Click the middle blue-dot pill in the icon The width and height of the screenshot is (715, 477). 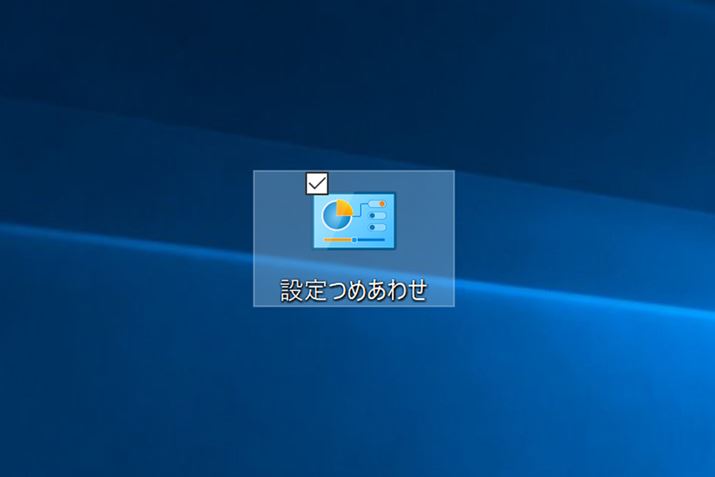coord(377,215)
